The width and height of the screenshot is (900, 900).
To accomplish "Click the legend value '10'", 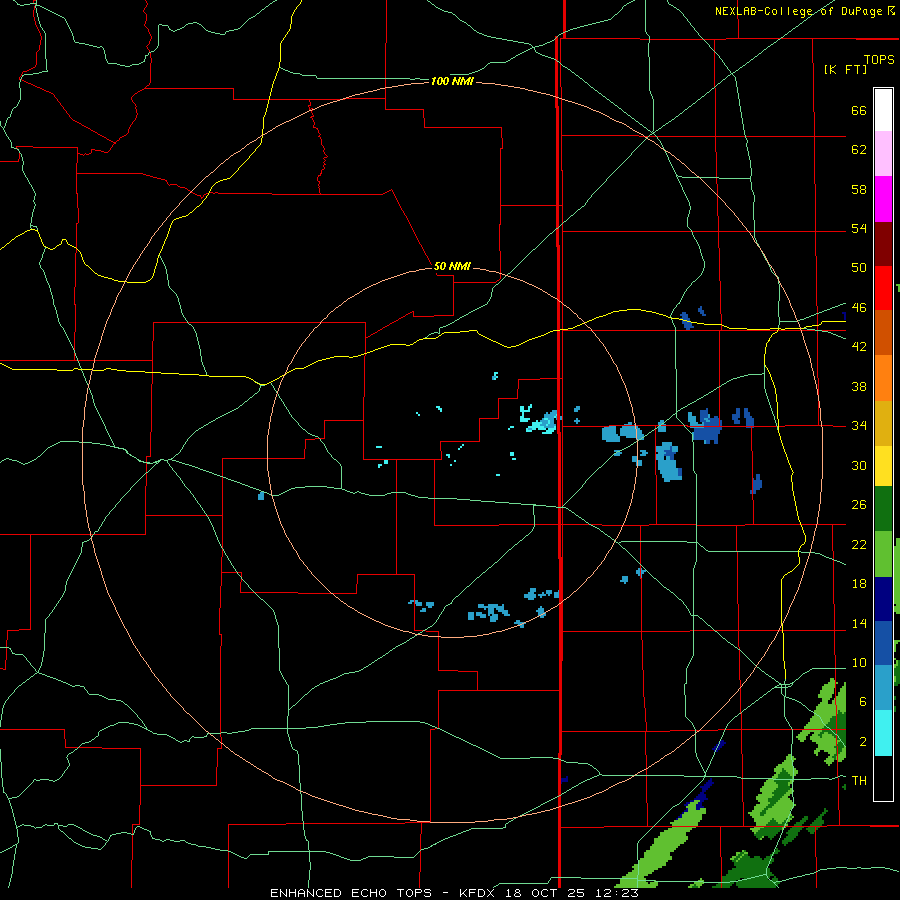I will tap(859, 663).
